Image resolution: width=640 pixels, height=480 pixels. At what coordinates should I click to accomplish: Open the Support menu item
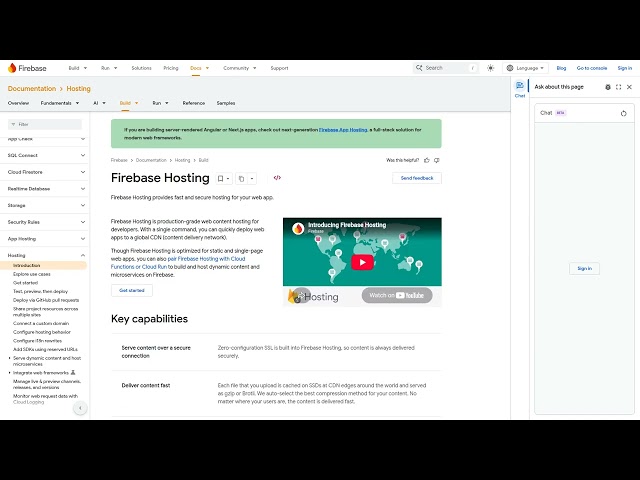(x=279, y=68)
